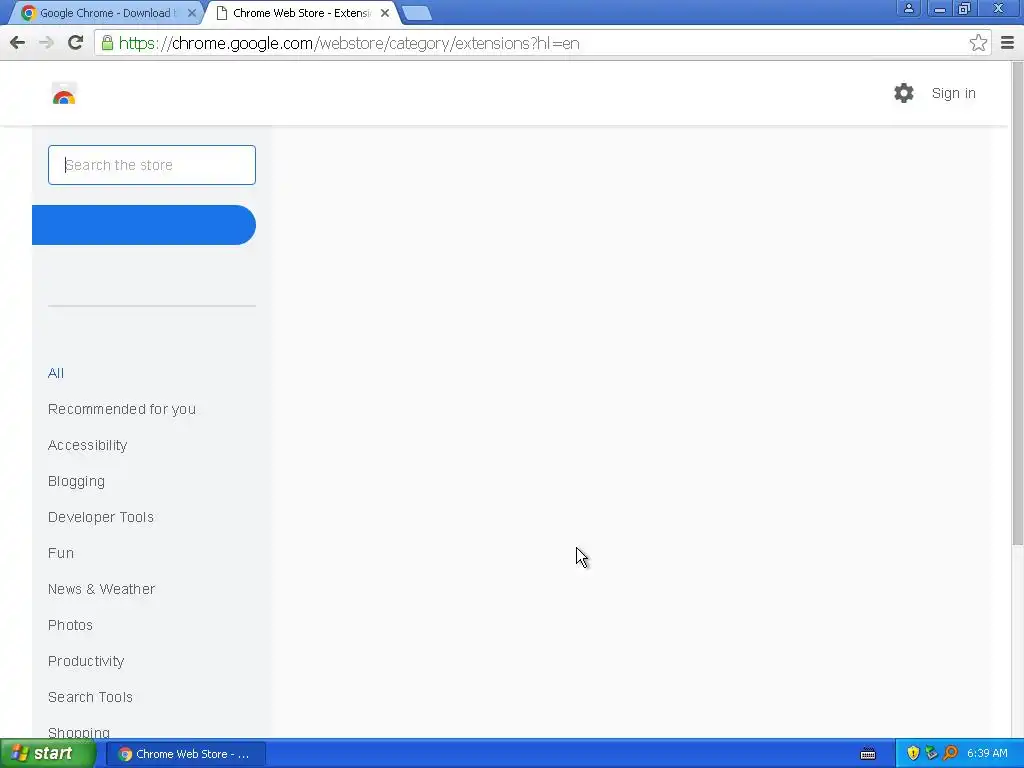Switch to the Google Chrome Download tab
1024x768 pixels.
click(x=108, y=13)
